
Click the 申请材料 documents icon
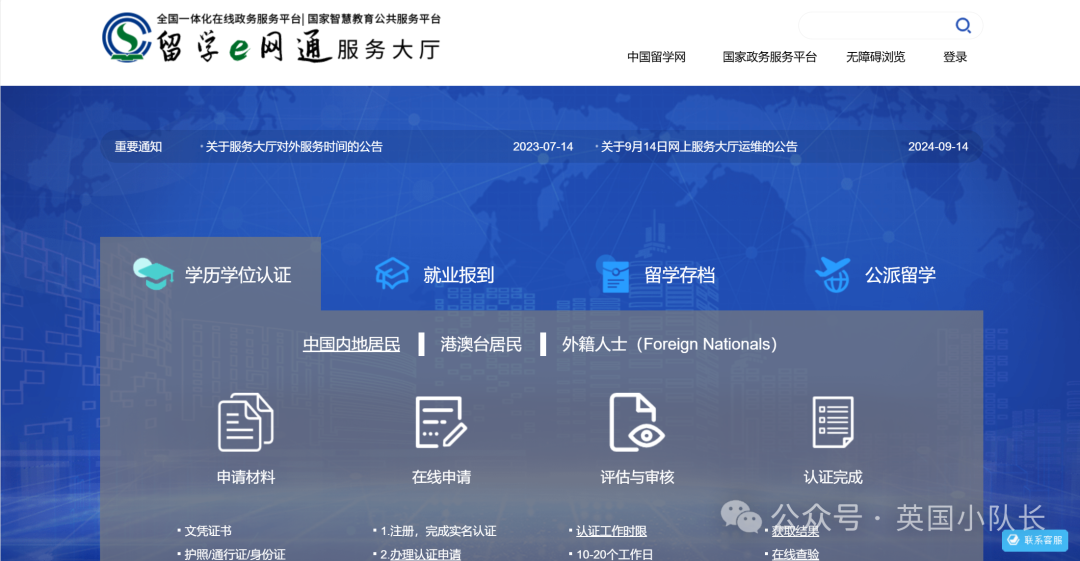pyautogui.click(x=246, y=422)
